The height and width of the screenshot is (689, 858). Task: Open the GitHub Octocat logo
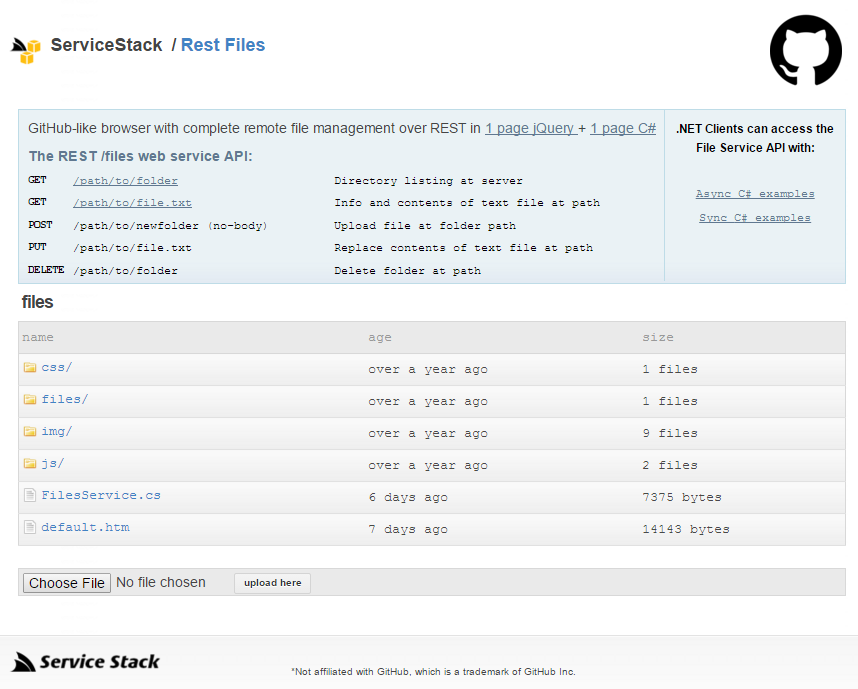point(805,50)
